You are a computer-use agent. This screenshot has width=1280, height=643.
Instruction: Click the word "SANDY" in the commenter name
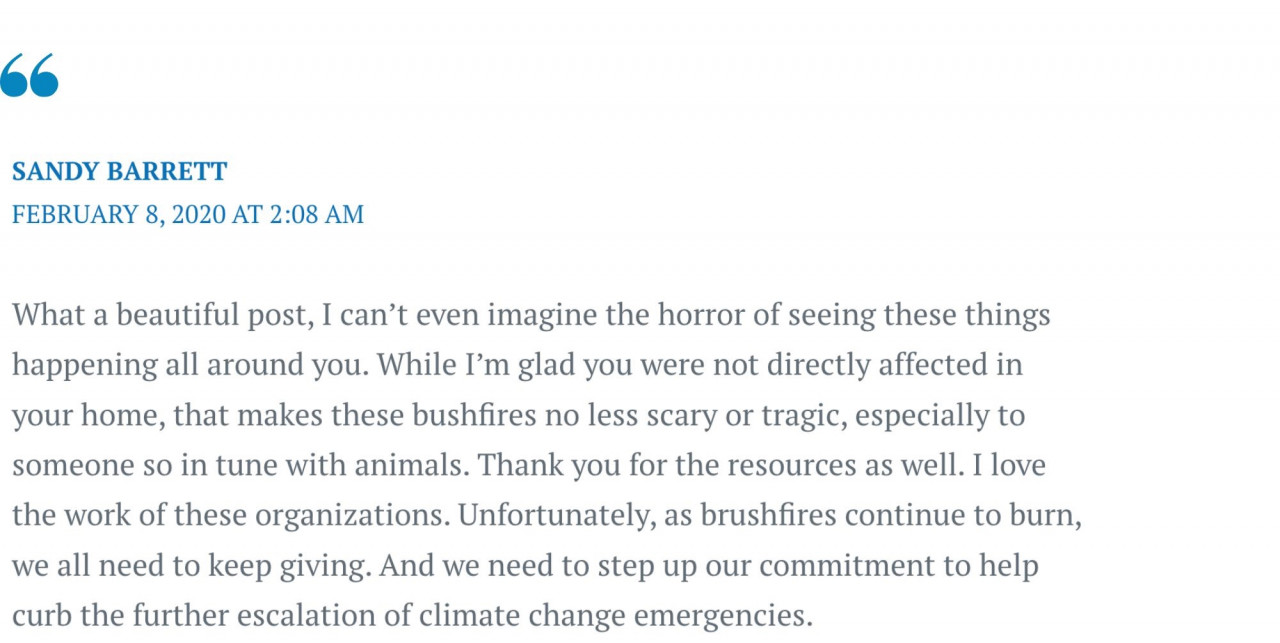(55, 171)
